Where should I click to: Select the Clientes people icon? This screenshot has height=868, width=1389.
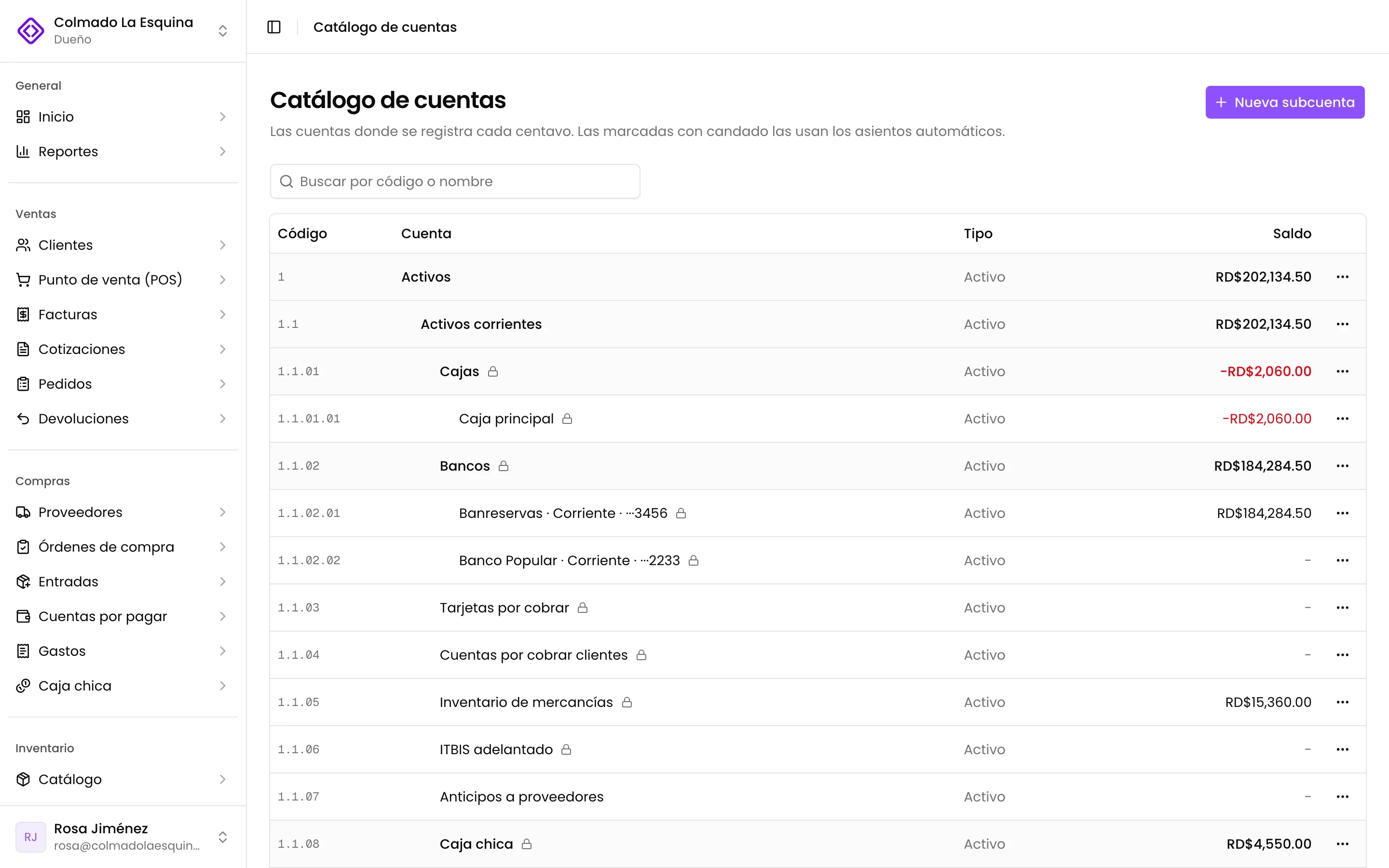coord(23,245)
